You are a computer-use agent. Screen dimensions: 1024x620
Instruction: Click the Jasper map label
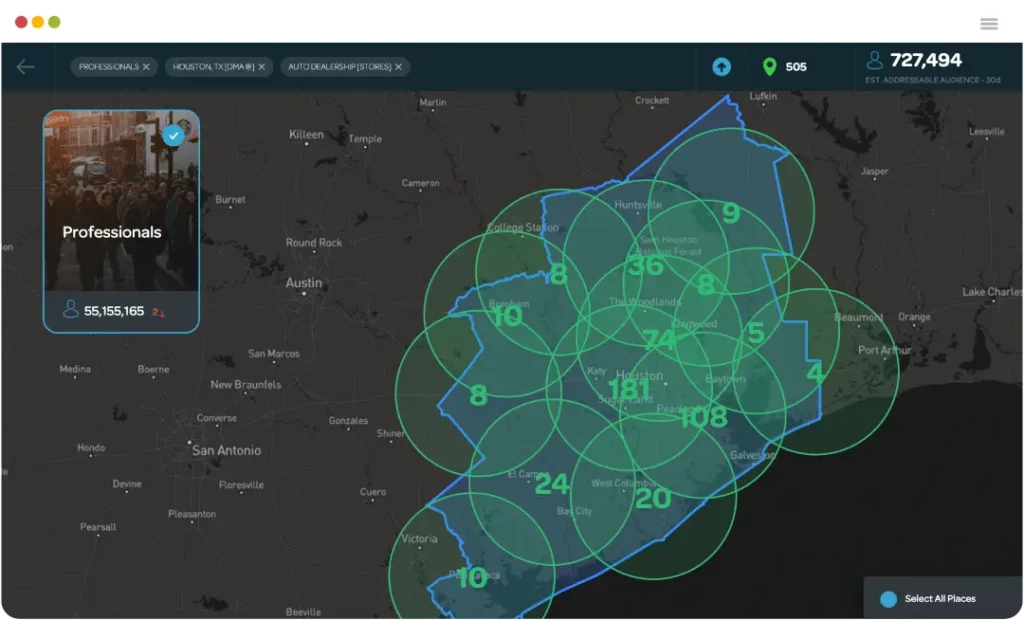click(874, 171)
